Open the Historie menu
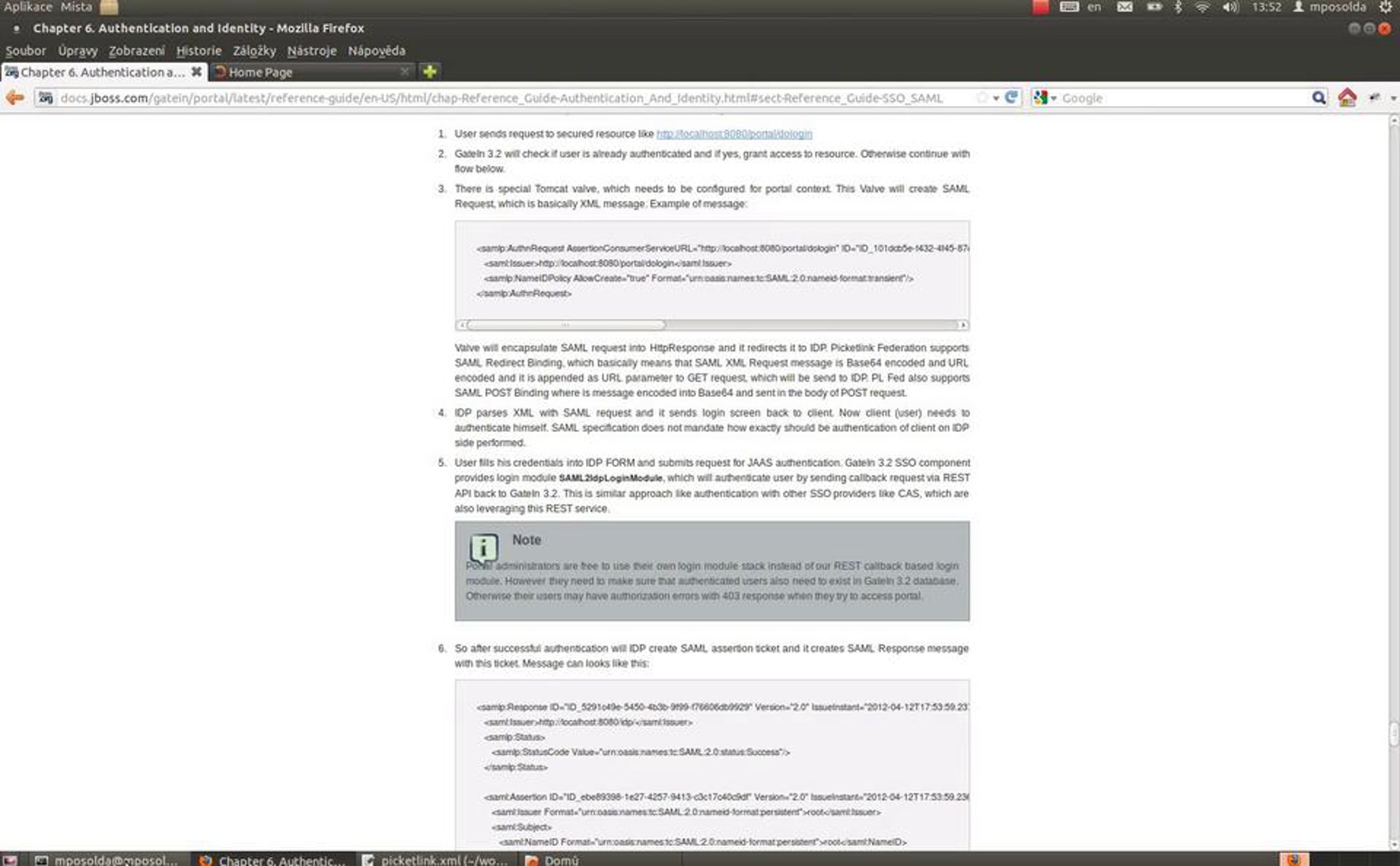This screenshot has height=866, width=1400. [199, 51]
